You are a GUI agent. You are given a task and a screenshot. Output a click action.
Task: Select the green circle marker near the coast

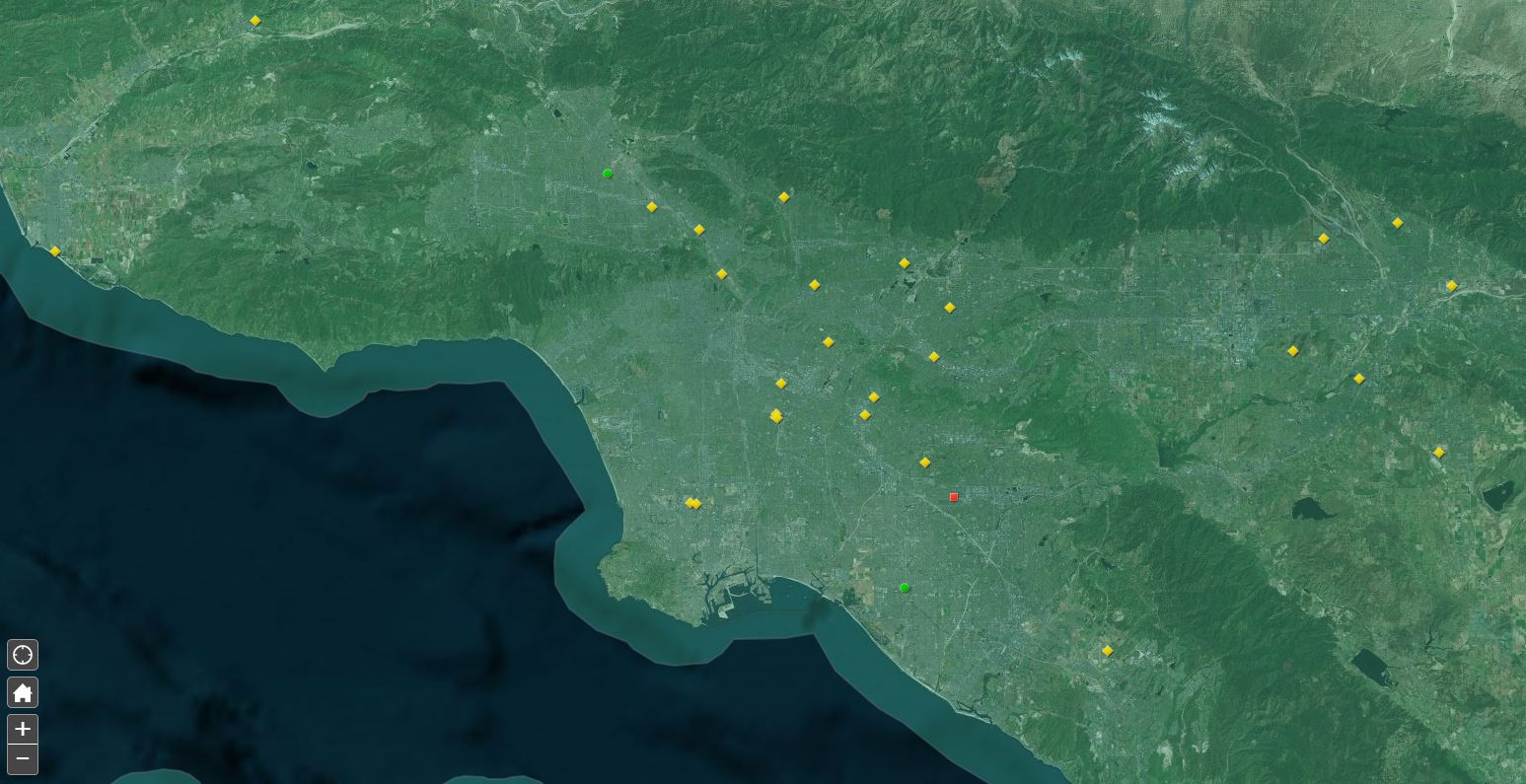(x=905, y=587)
